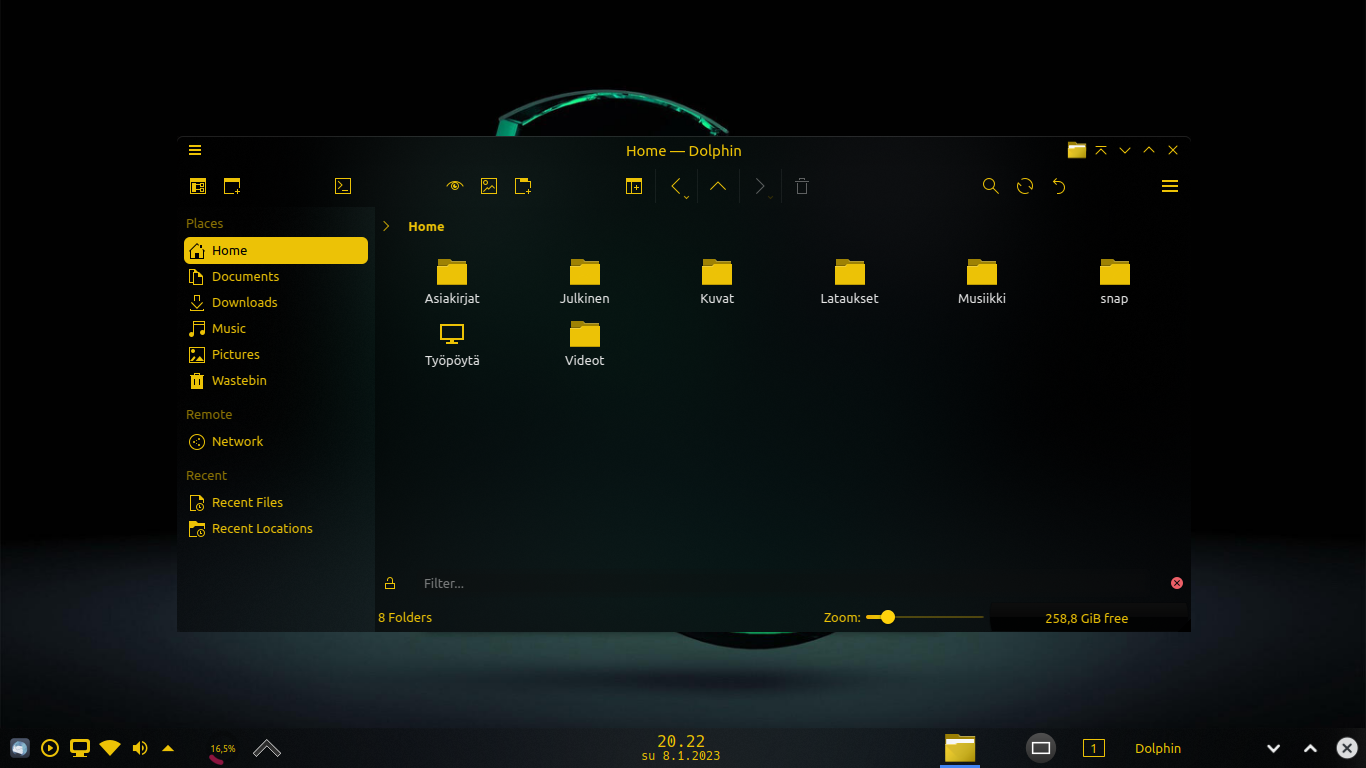Undo the last action

click(1059, 186)
